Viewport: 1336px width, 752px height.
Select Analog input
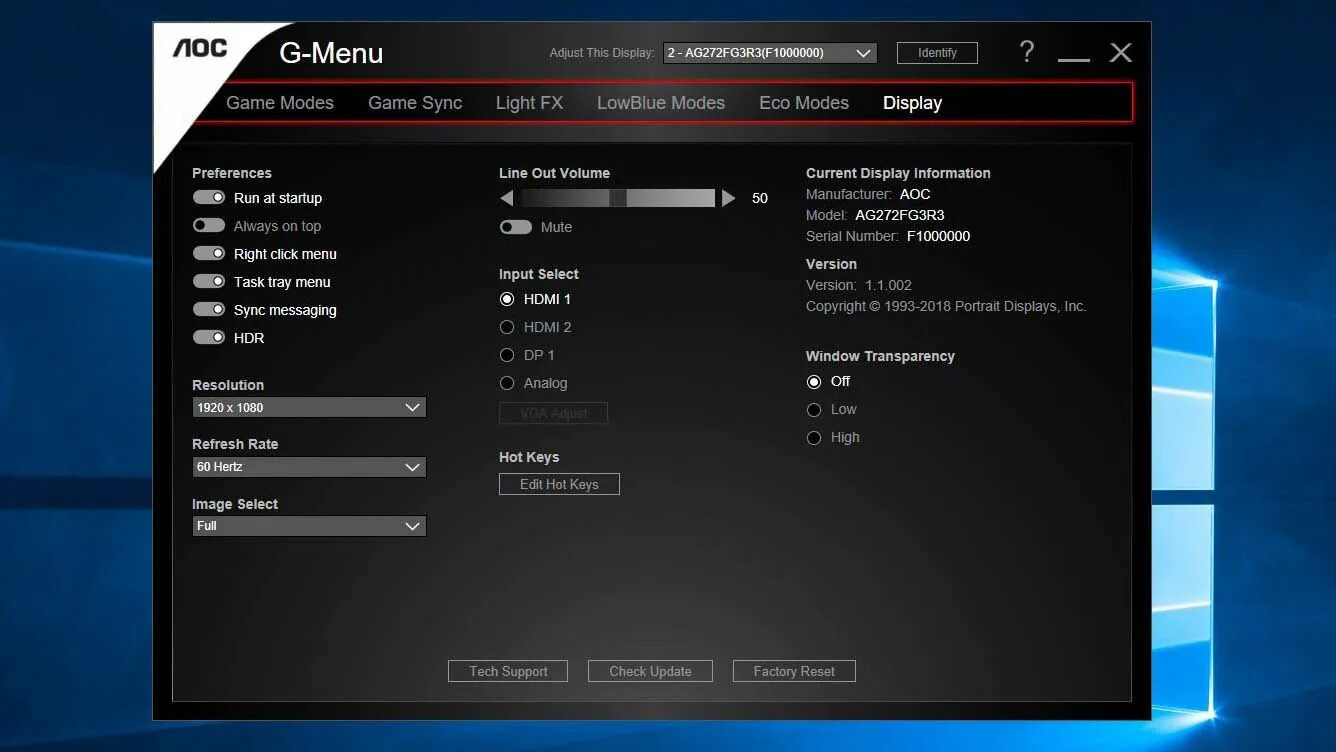tap(507, 383)
